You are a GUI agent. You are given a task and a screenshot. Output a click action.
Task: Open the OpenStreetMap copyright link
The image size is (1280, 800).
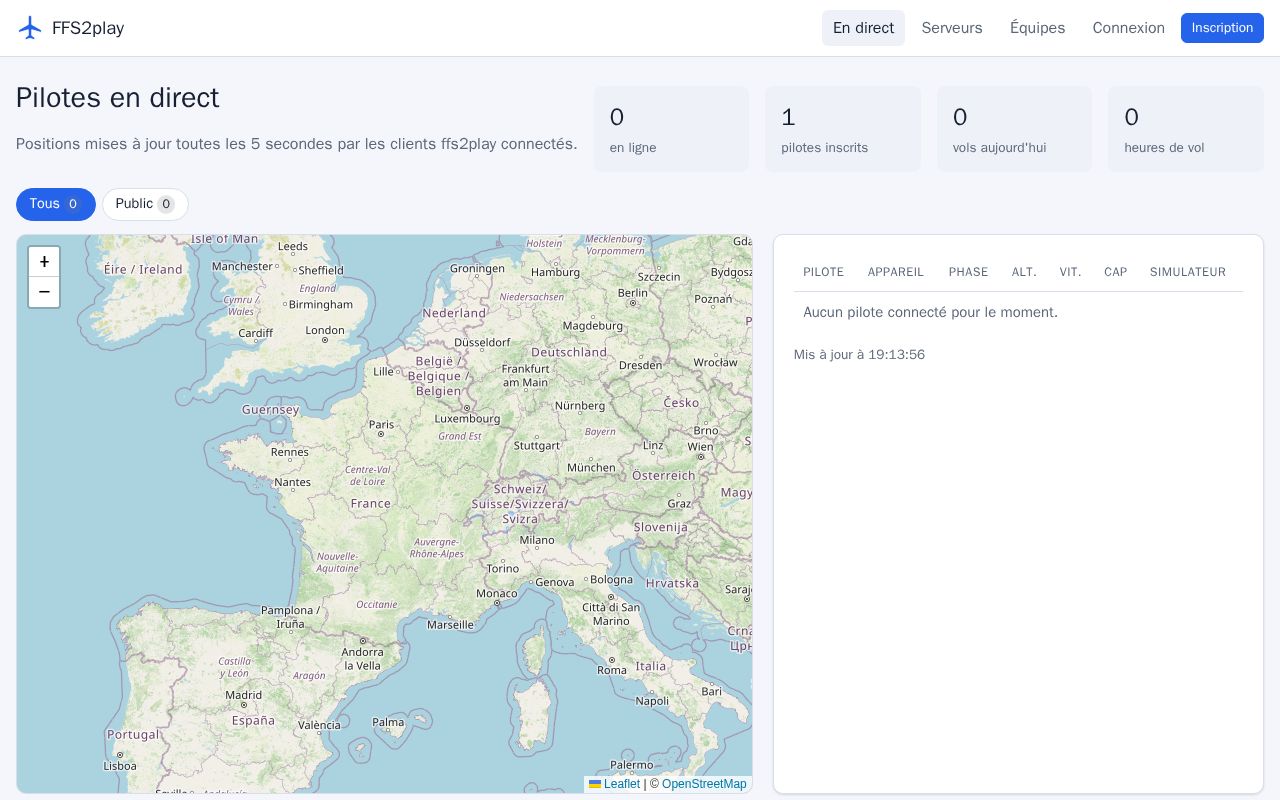(704, 784)
